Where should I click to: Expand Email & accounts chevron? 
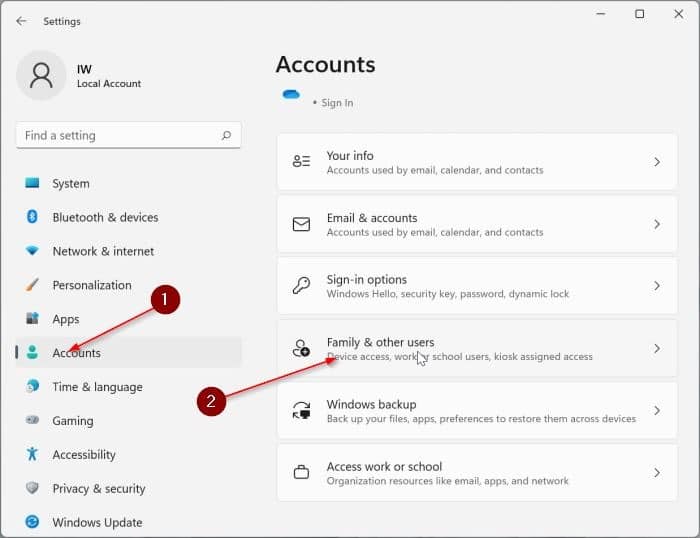tap(657, 224)
